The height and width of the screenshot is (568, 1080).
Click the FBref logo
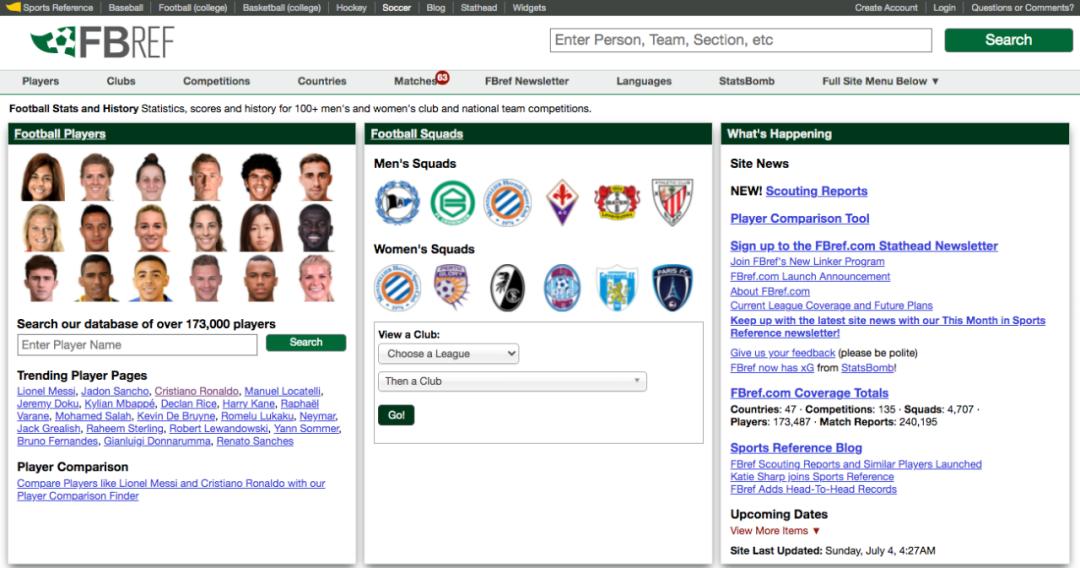pos(102,41)
